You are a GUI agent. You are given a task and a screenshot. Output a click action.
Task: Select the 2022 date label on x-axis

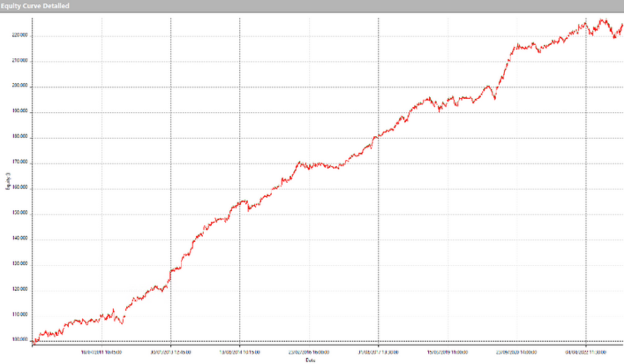[586, 352]
